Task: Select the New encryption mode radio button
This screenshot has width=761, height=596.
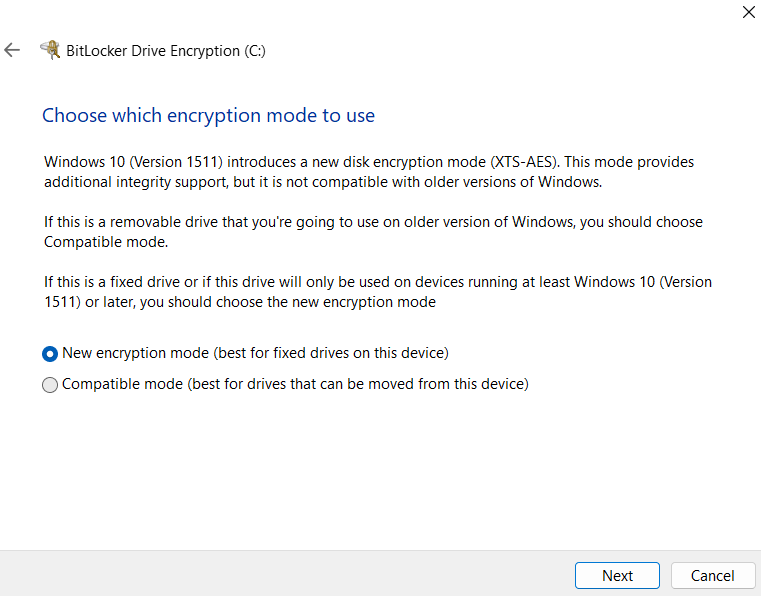Action: (x=50, y=354)
